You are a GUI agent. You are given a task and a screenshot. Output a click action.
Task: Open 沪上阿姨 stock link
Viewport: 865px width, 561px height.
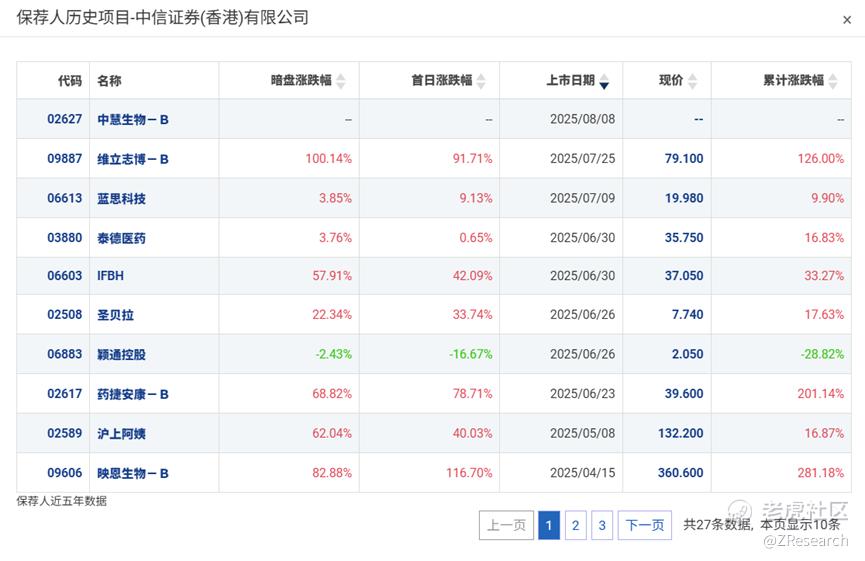121,434
